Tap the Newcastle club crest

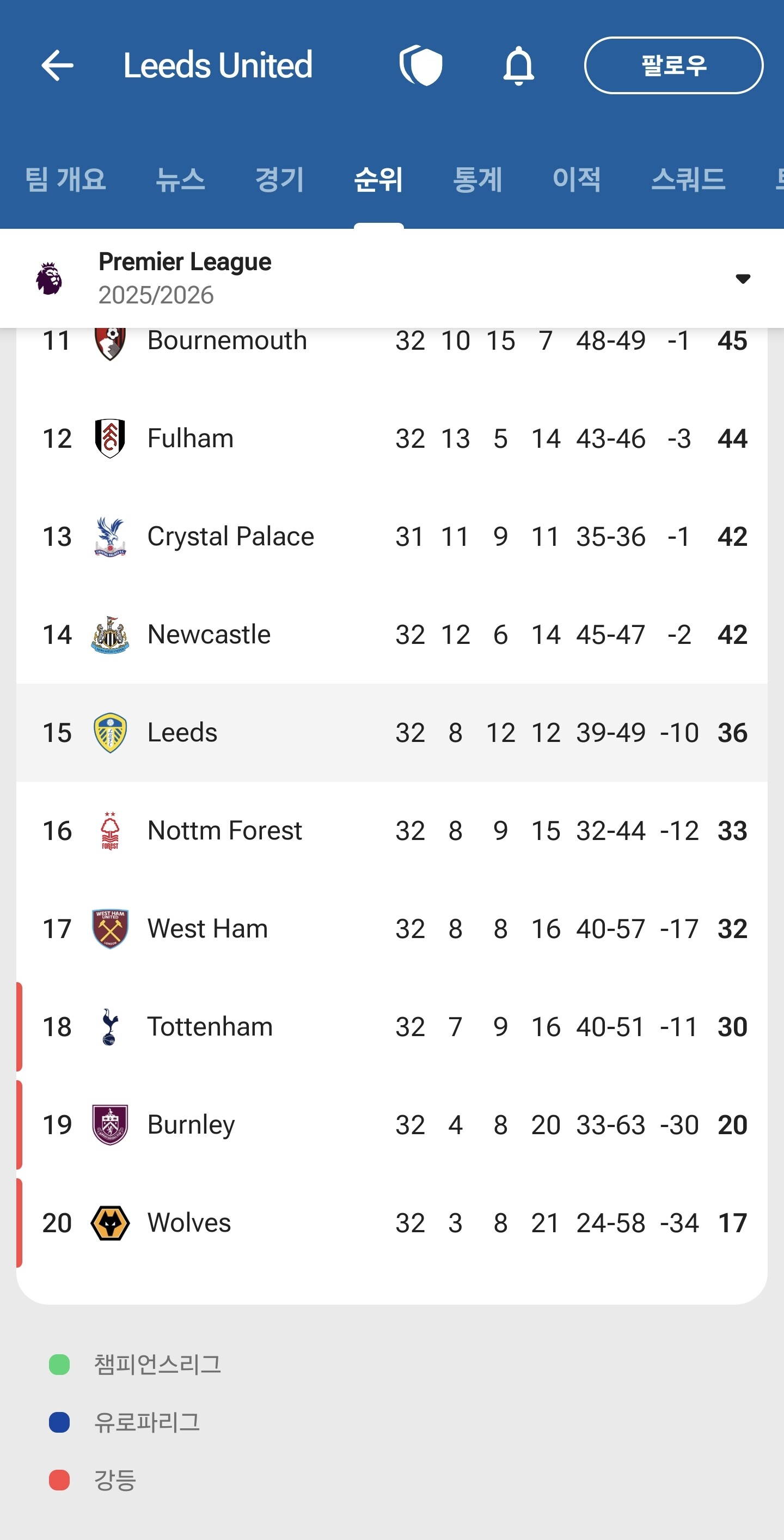[110, 634]
